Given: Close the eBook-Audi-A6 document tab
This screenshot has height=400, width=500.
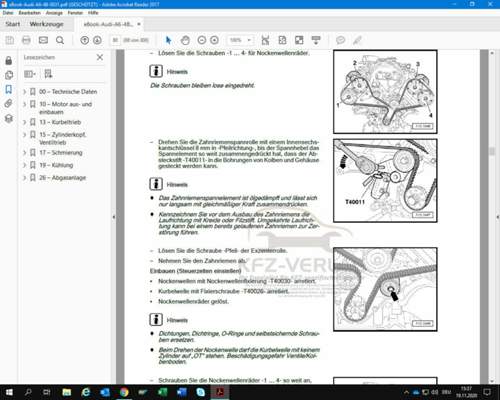Looking at the screenshot, I should click(139, 24).
